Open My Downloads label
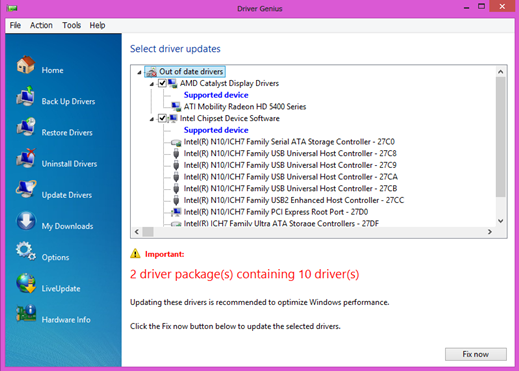Image resolution: width=519 pixels, height=371 pixels. coord(67,226)
